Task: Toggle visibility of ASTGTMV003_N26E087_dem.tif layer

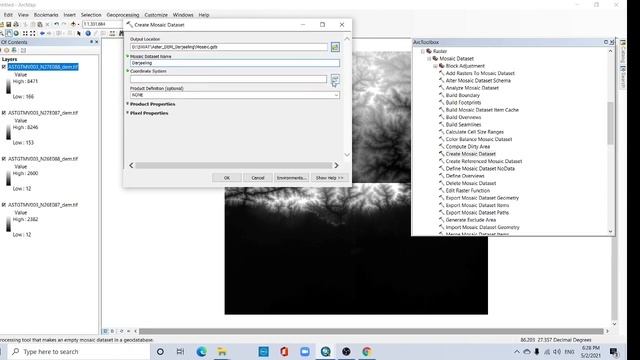Action: [4, 205]
